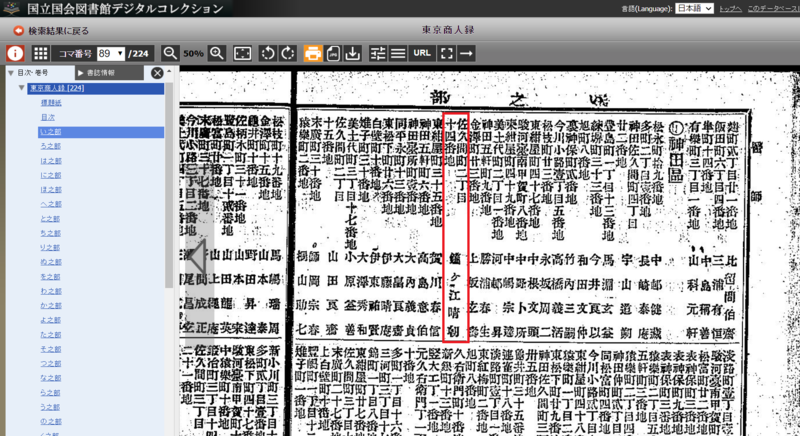The height and width of the screenshot is (436, 800).
Task: Select the そ之部 entry
Action: [x=51, y=349]
